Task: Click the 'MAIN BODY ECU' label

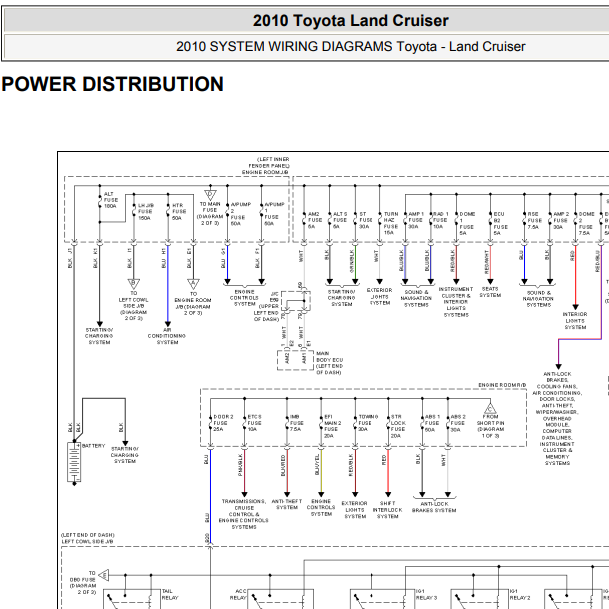Action: click(329, 363)
